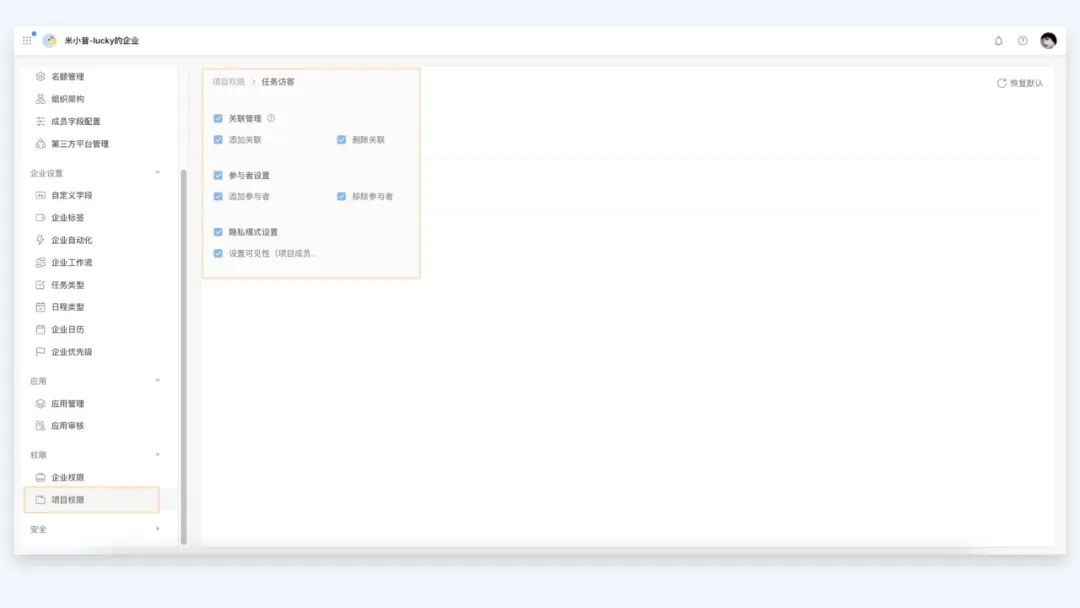Expand the 安全 section
Viewport: 1080px width, 608px height.
pyautogui.click(x=158, y=529)
